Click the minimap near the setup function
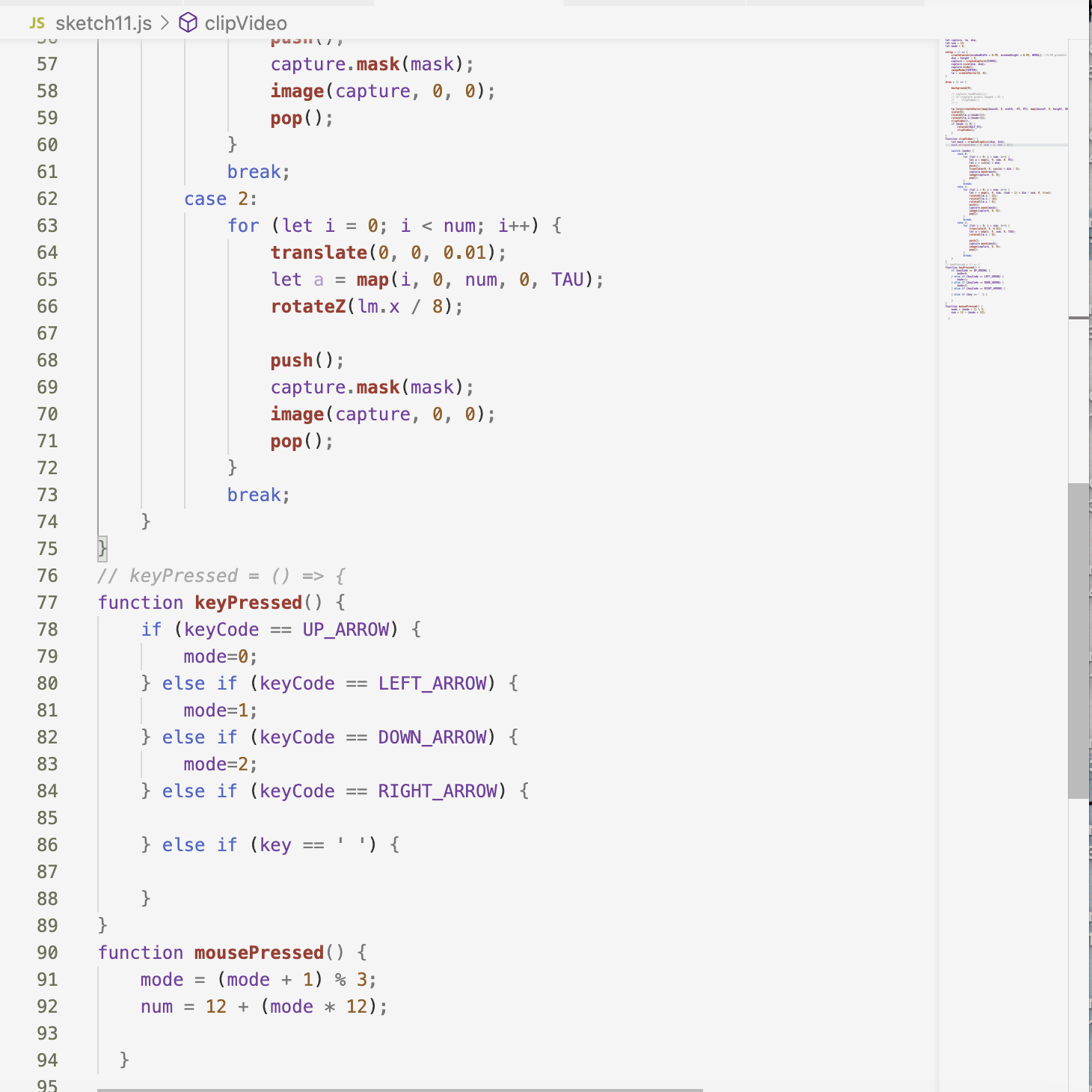Screen dimensions: 1092x1092 pos(972,60)
